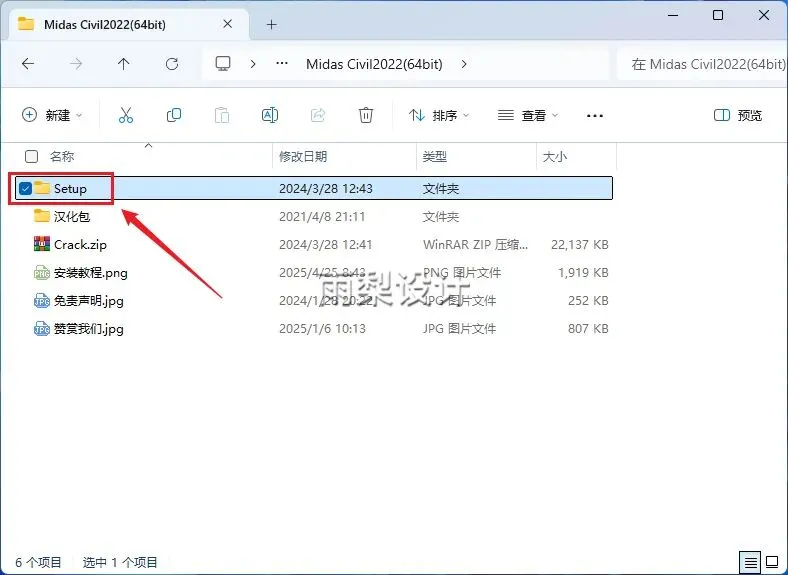Show hidden path with breadcrumb ellipsis
This screenshot has height=575, width=788.
pos(282,63)
